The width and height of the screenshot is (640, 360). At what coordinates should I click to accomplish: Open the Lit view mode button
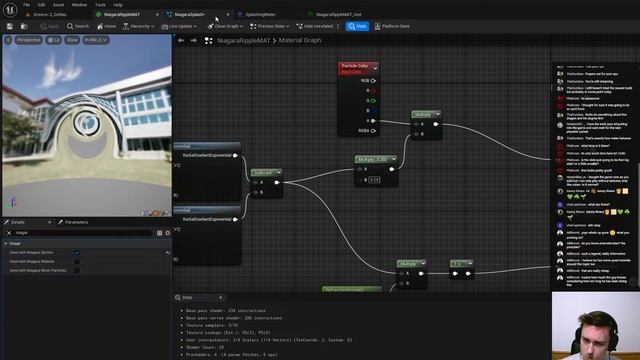pyautogui.click(x=53, y=40)
